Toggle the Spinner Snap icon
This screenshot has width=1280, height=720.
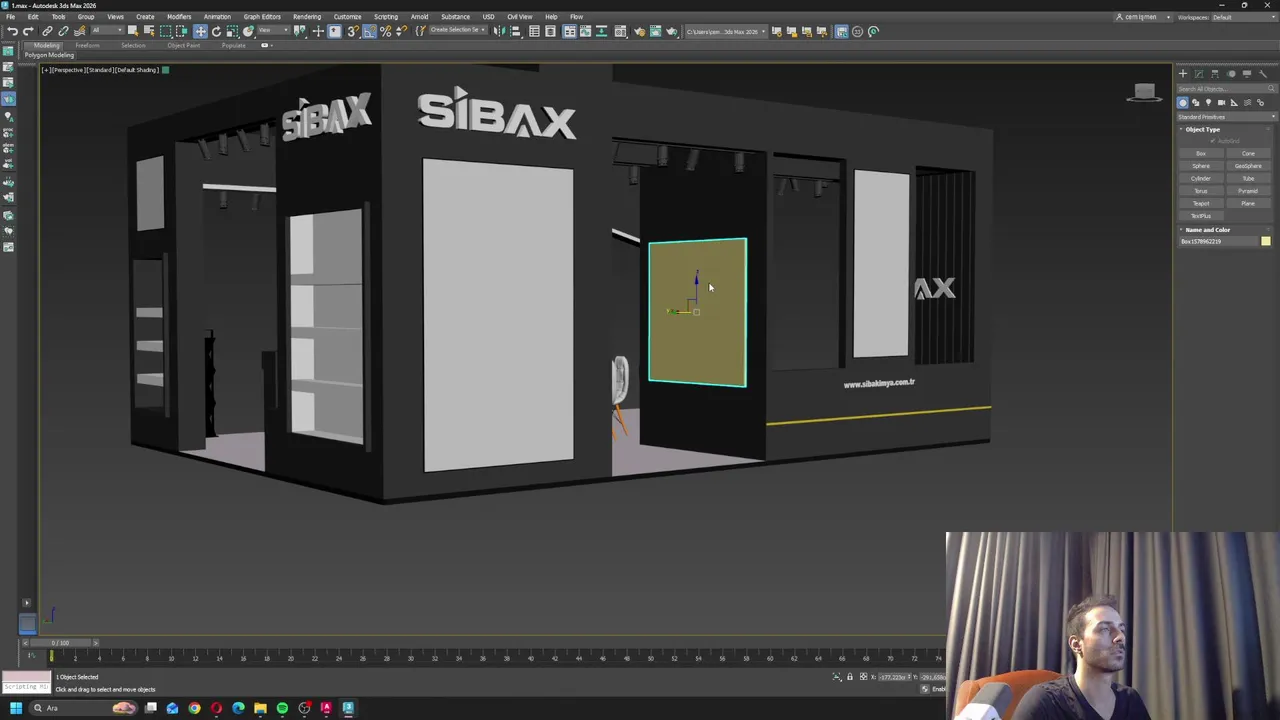(x=401, y=31)
